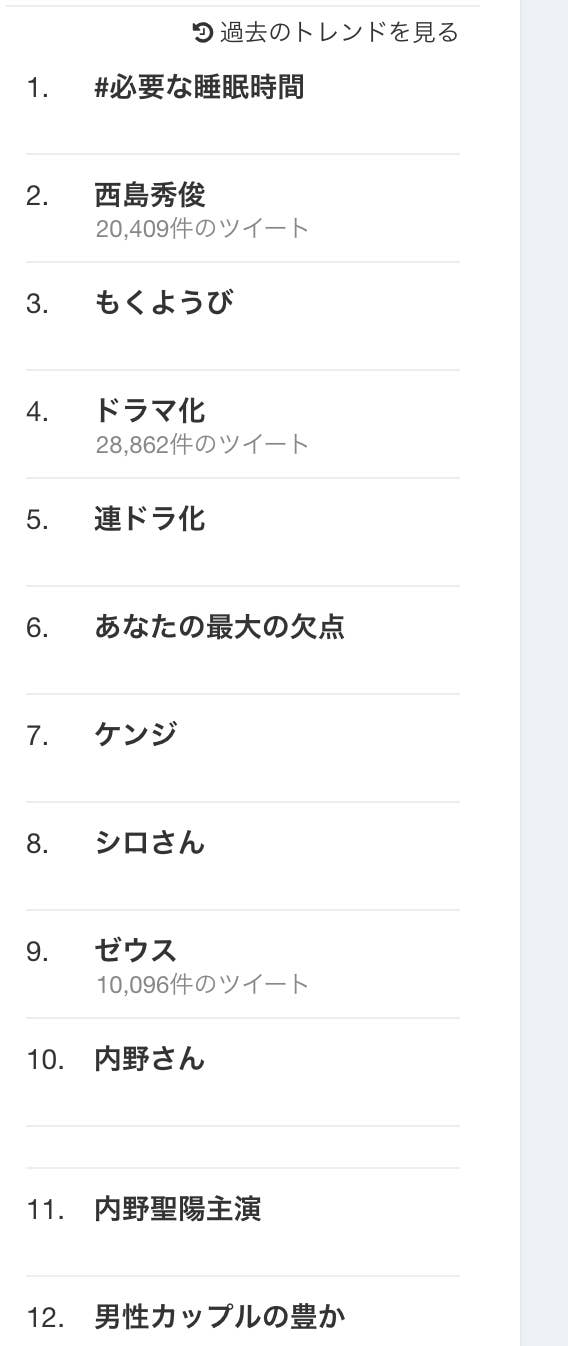Open the もくようび trend
This screenshot has height=1346, width=568.
[163, 302]
